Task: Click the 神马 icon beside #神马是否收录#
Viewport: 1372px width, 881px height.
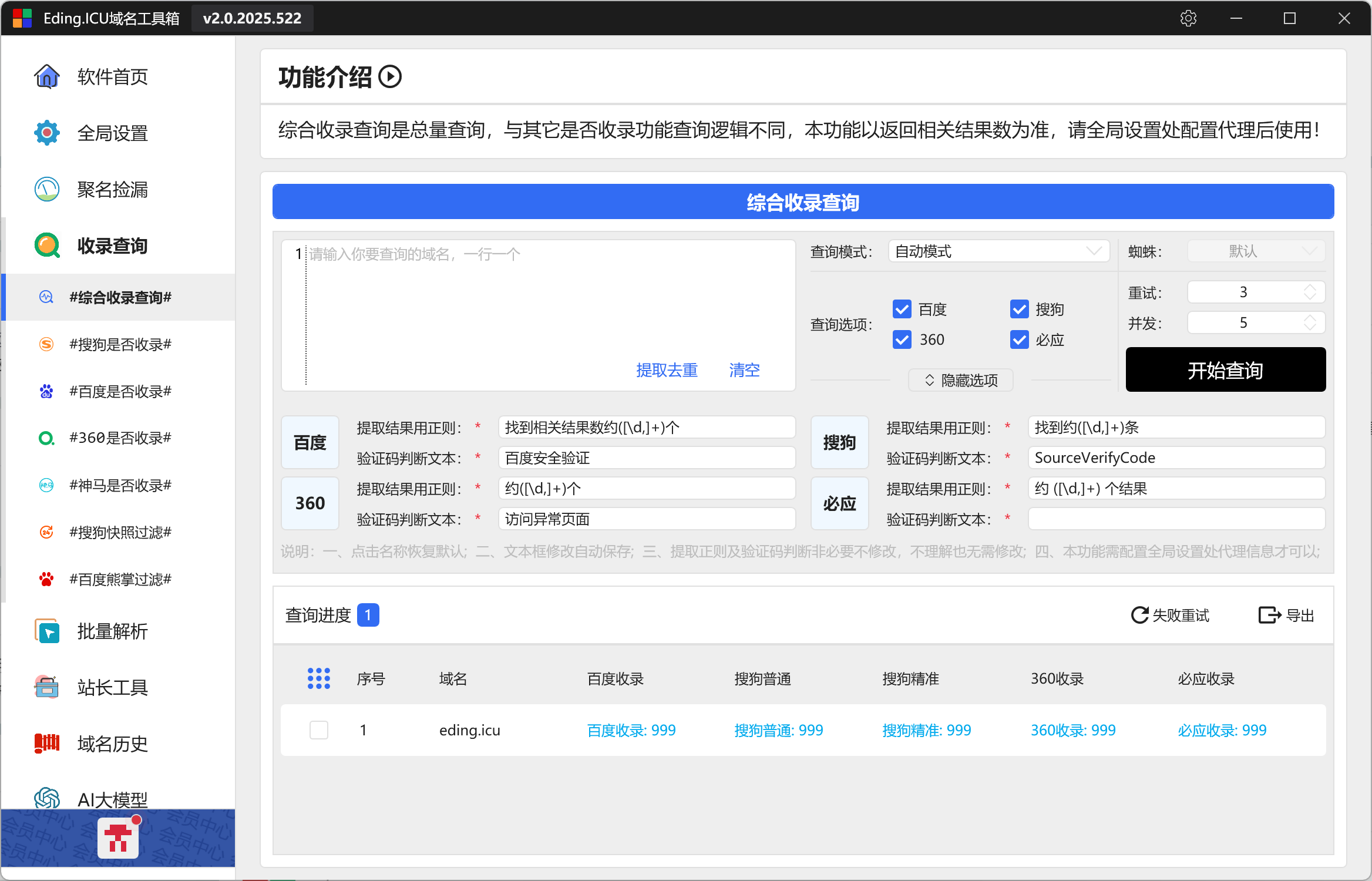Action: [46, 485]
